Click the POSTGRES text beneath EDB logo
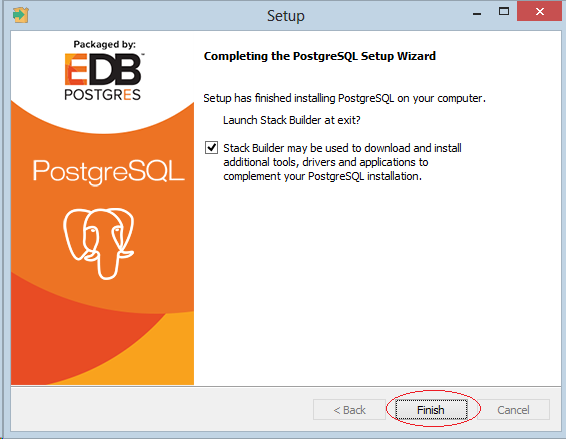 103,95
